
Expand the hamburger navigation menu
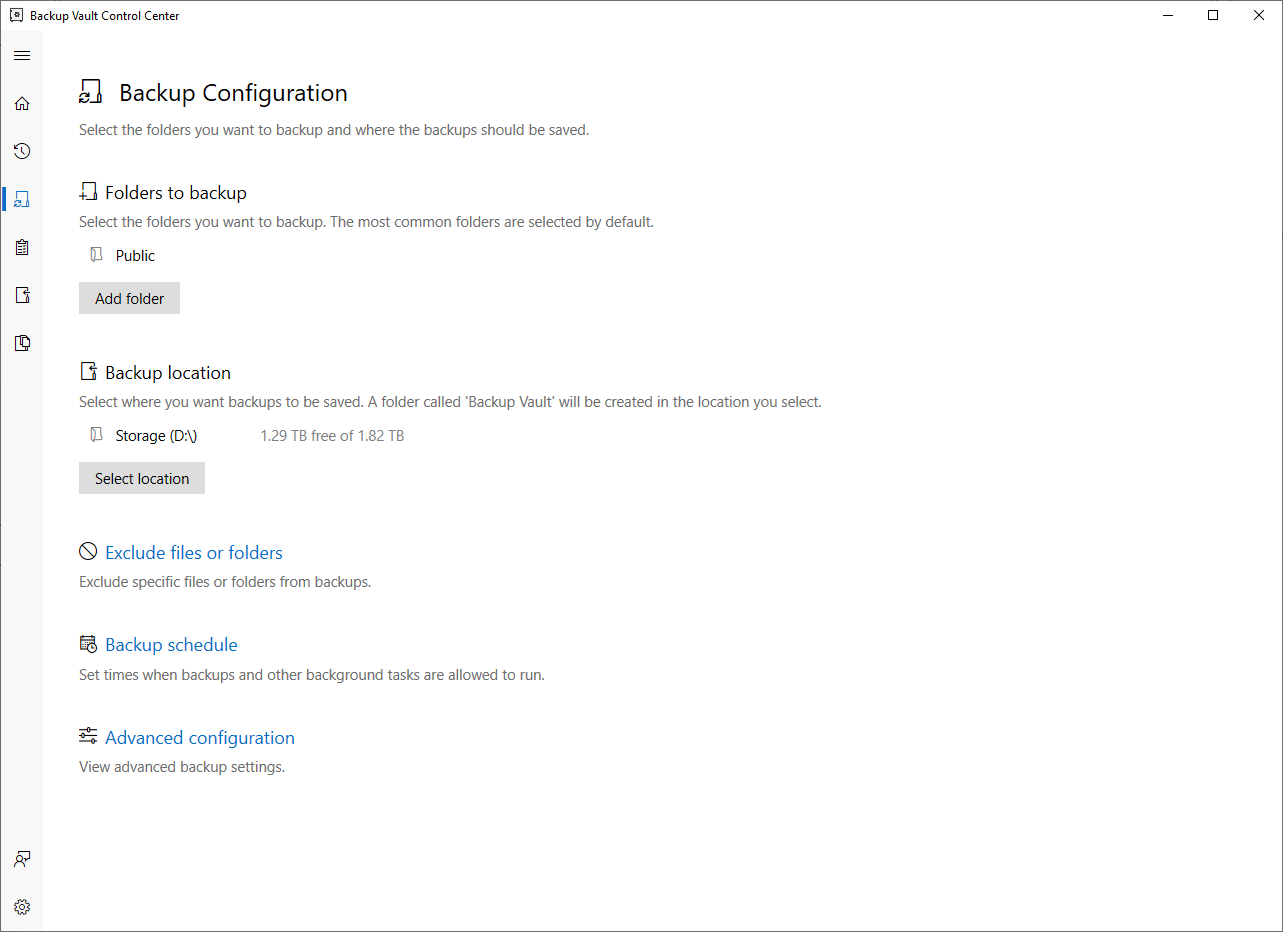coord(22,56)
